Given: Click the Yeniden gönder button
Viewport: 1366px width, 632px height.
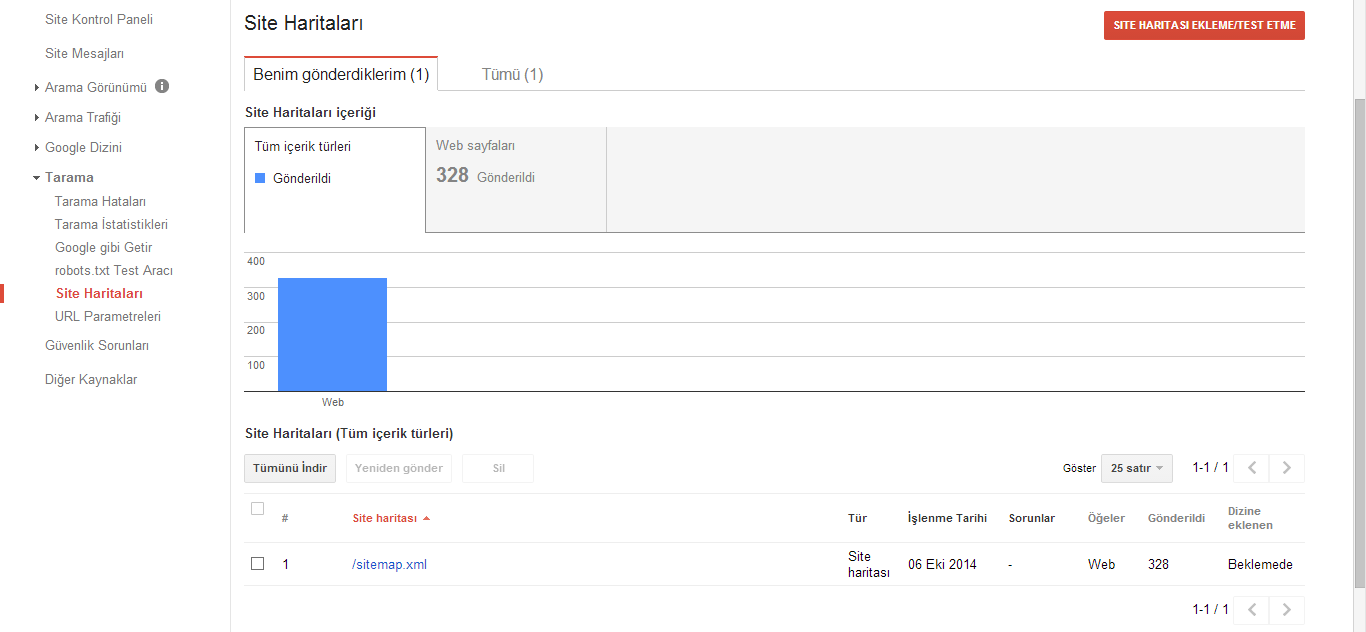Looking at the screenshot, I should (399, 468).
